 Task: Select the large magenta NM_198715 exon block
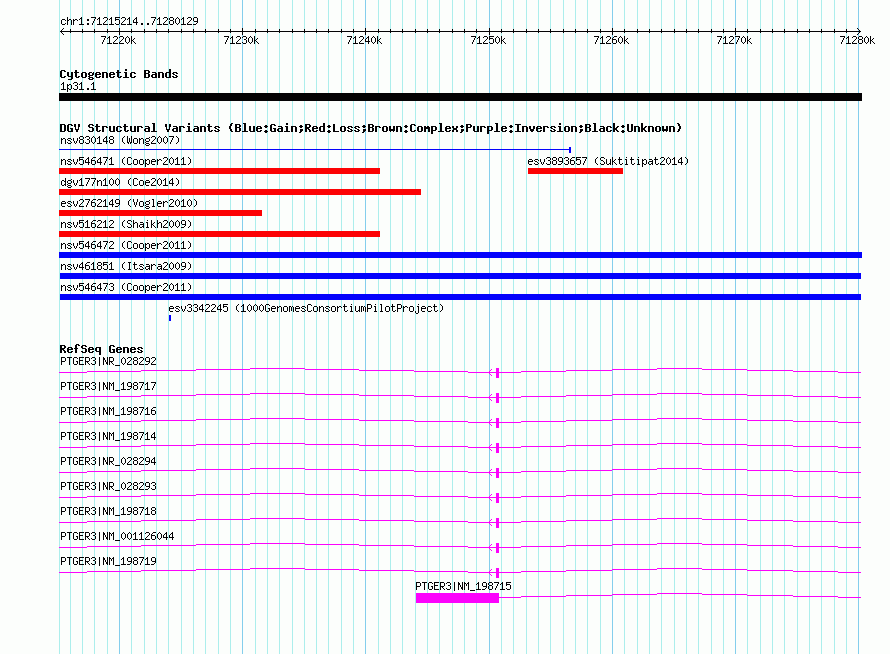click(x=457, y=598)
